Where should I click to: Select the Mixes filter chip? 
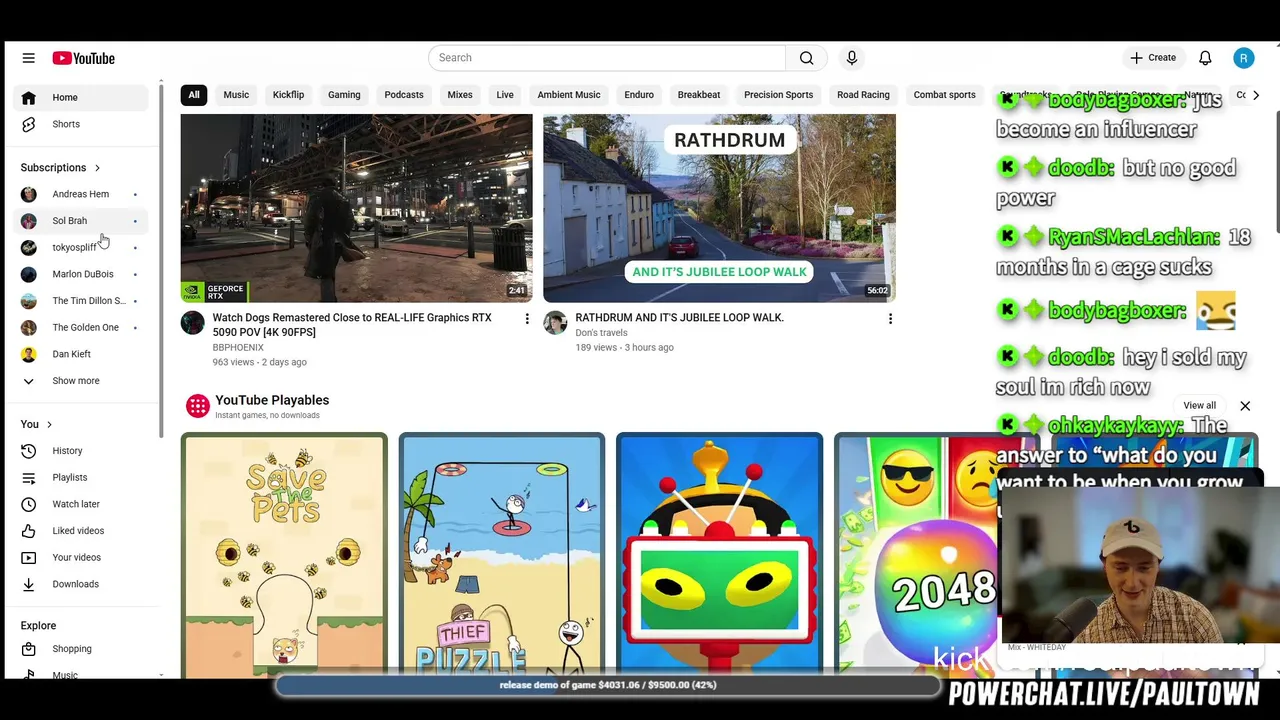[460, 95]
